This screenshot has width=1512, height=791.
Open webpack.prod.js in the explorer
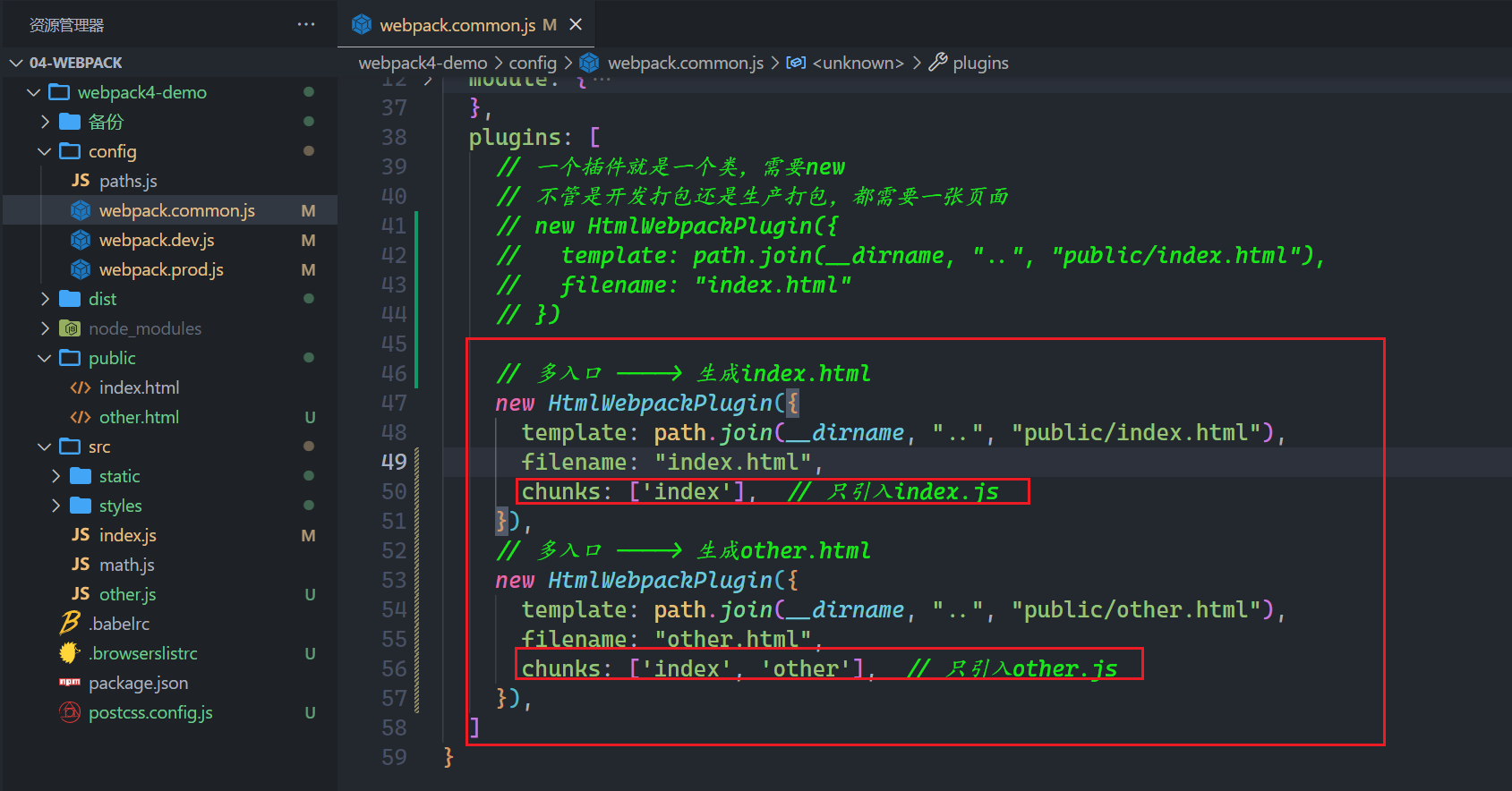click(x=161, y=269)
